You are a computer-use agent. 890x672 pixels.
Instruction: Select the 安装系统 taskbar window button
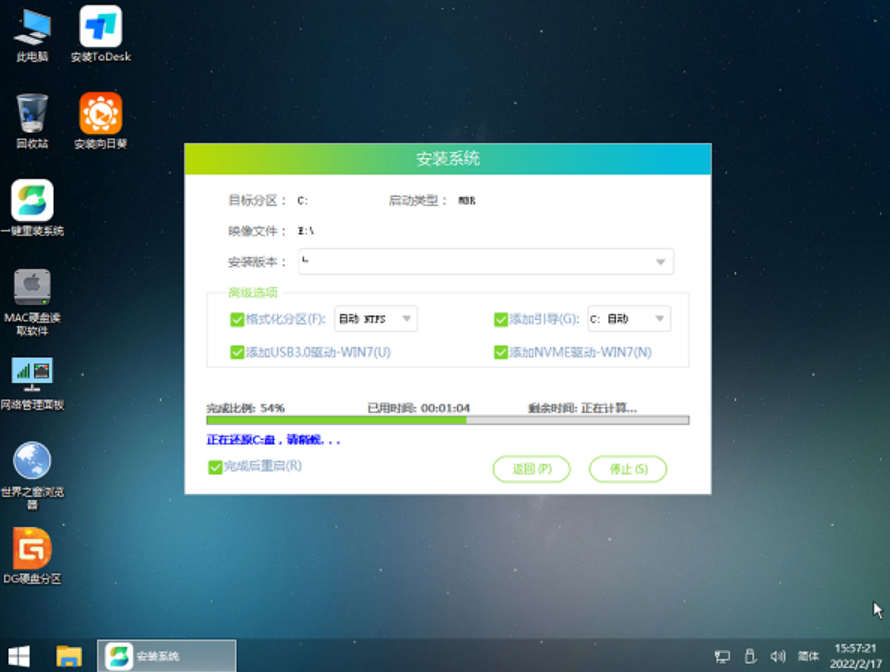166,656
